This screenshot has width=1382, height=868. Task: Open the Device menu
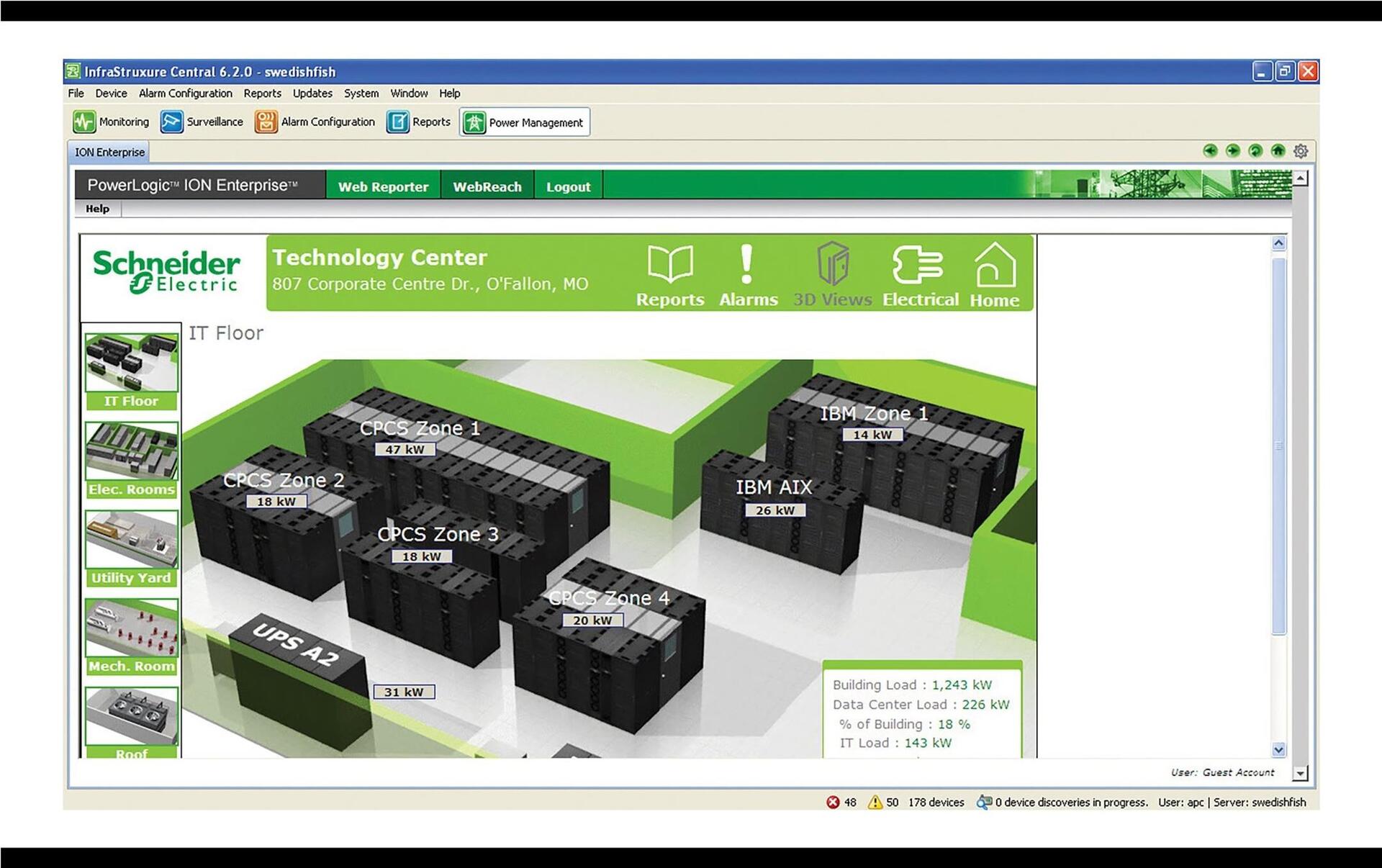pyautogui.click(x=111, y=93)
